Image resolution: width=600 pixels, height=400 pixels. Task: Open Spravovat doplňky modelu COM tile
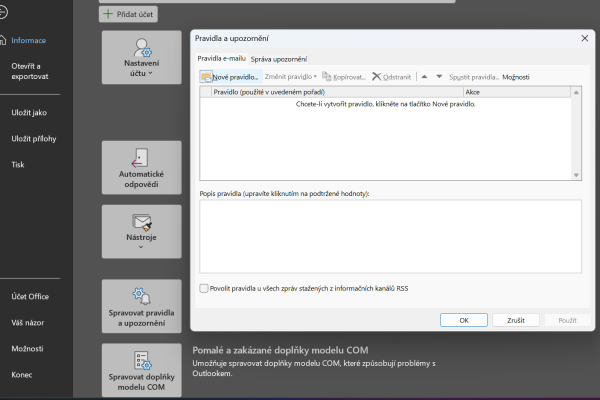141,369
